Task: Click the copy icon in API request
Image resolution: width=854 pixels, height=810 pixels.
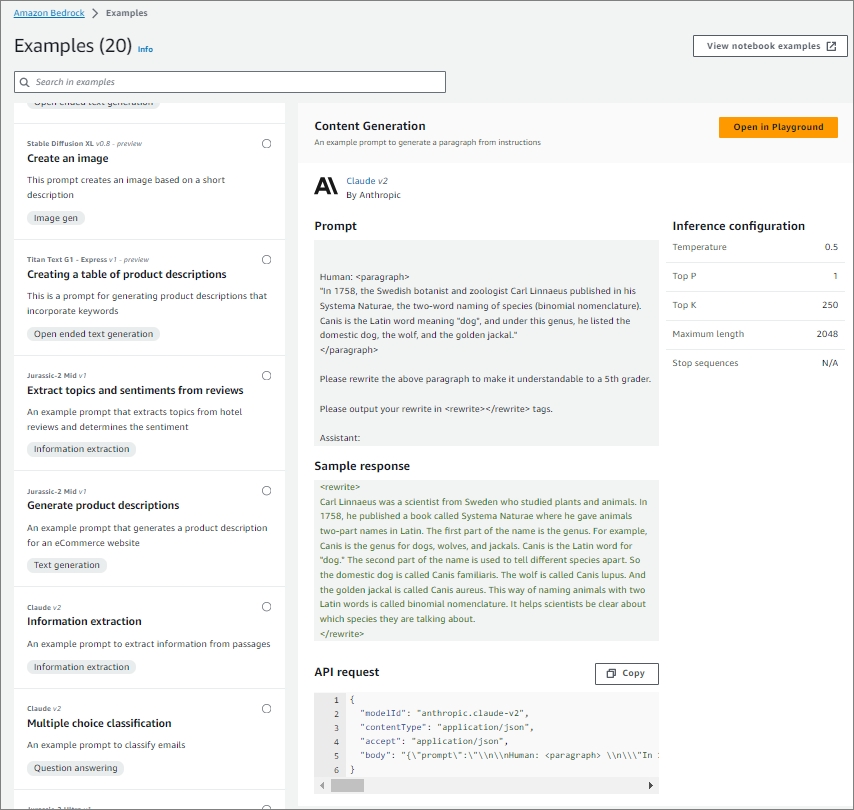Action: tap(612, 674)
